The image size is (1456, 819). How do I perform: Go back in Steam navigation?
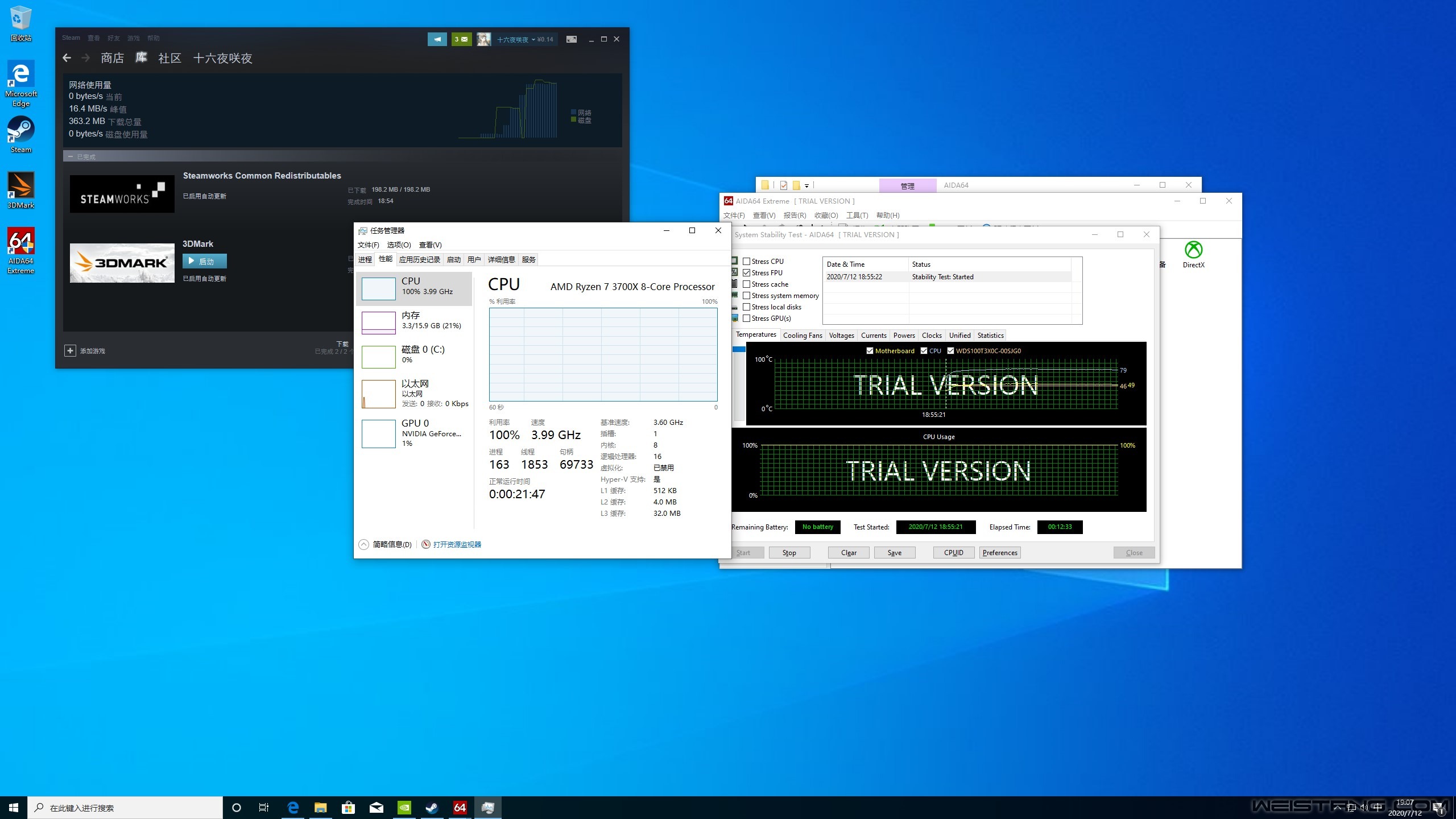[x=67, y=58]
